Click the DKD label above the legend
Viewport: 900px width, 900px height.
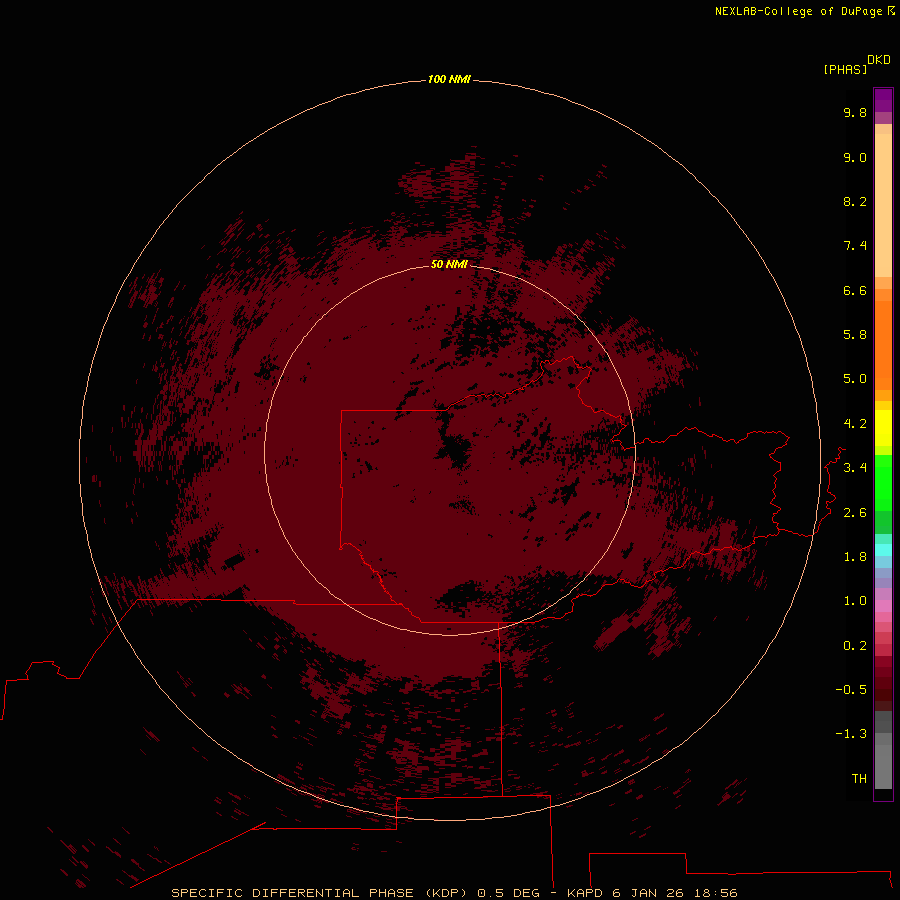[x=879, y=60]
